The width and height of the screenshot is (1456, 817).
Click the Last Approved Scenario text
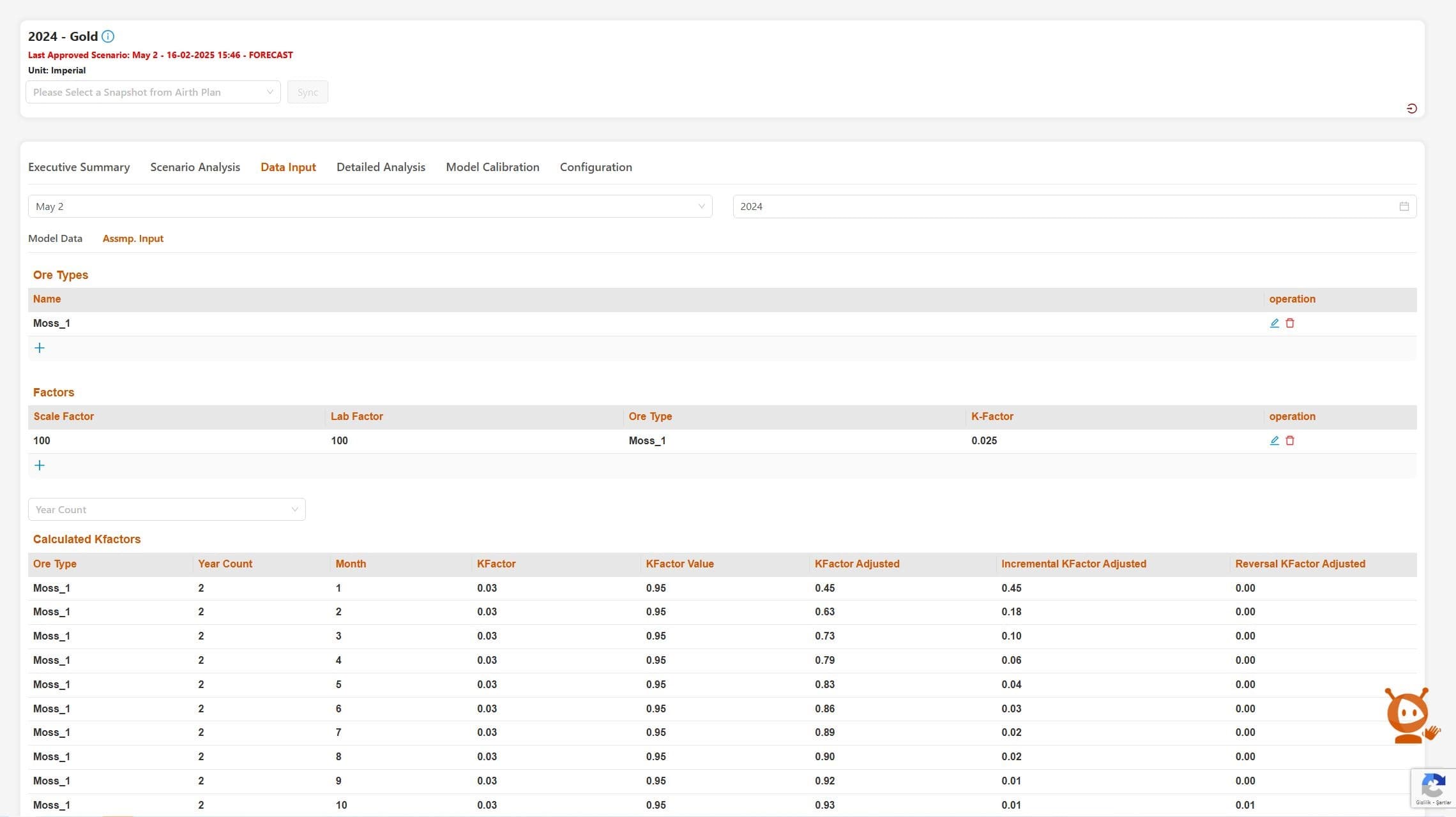[x=160, y=55]
